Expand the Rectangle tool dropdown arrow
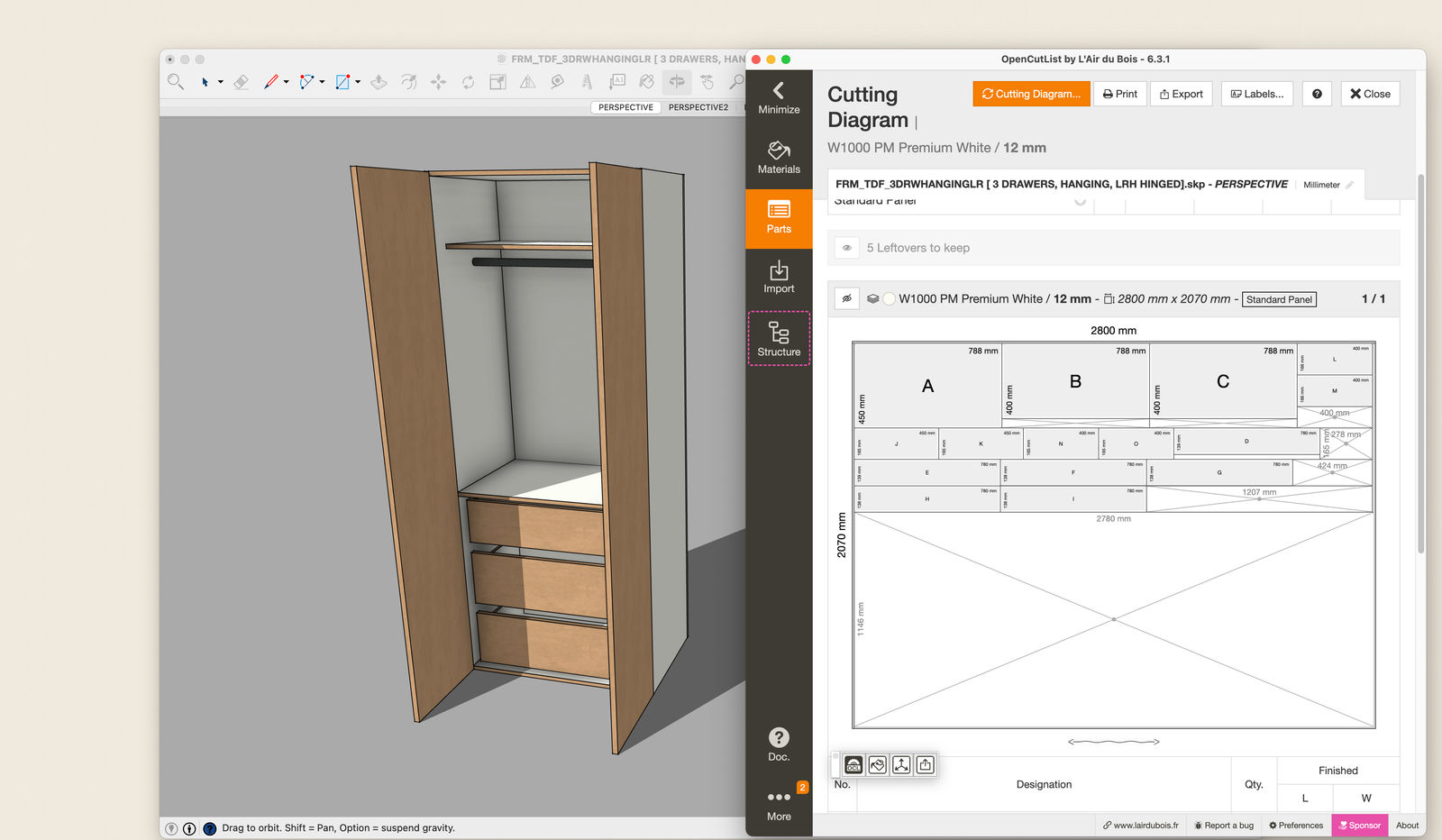 [x=358, y=82]
